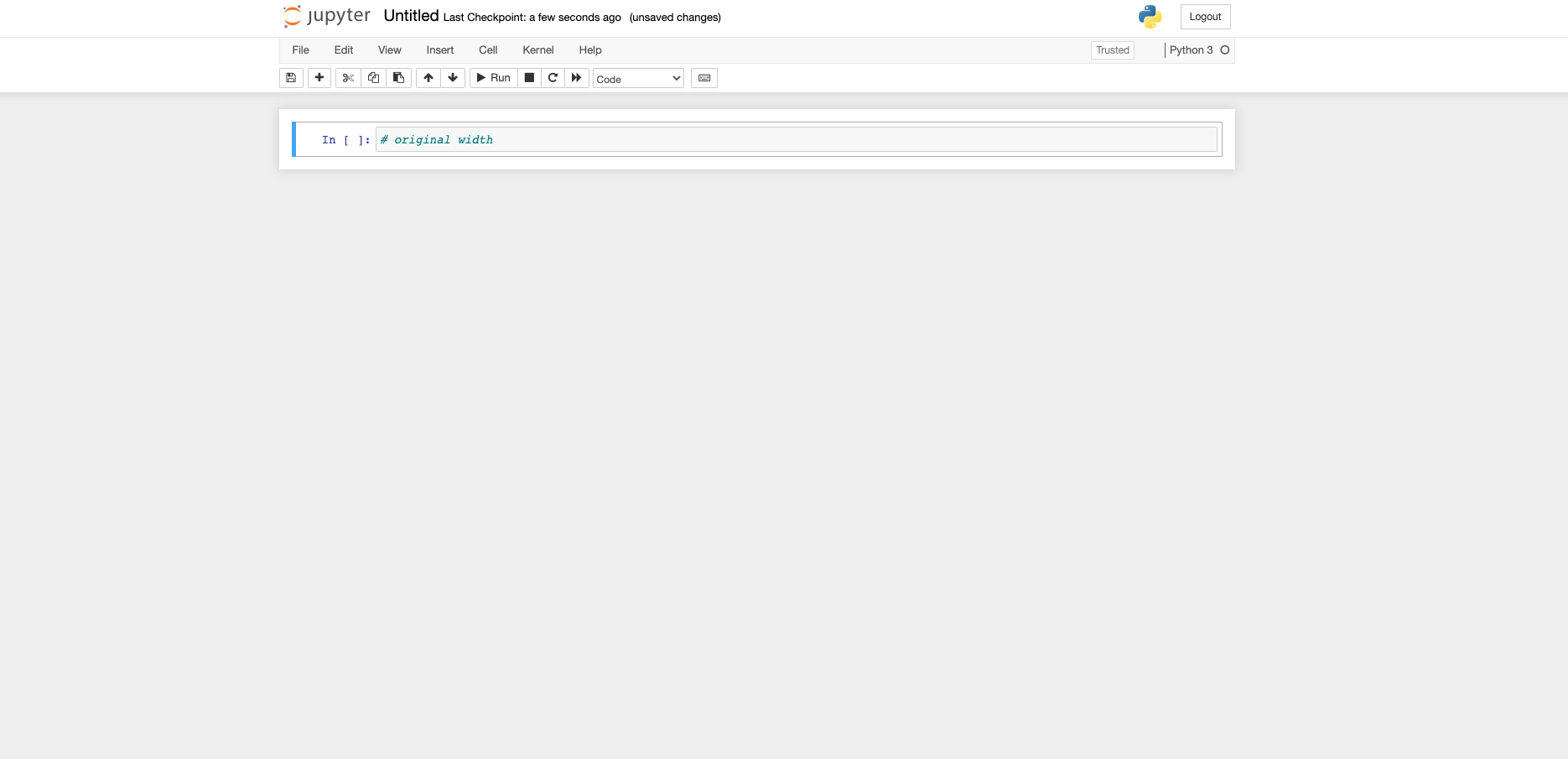Insert a new cell with the plus icon
This screenshot has width=1568, height=759.
click(x=319, y=77)
